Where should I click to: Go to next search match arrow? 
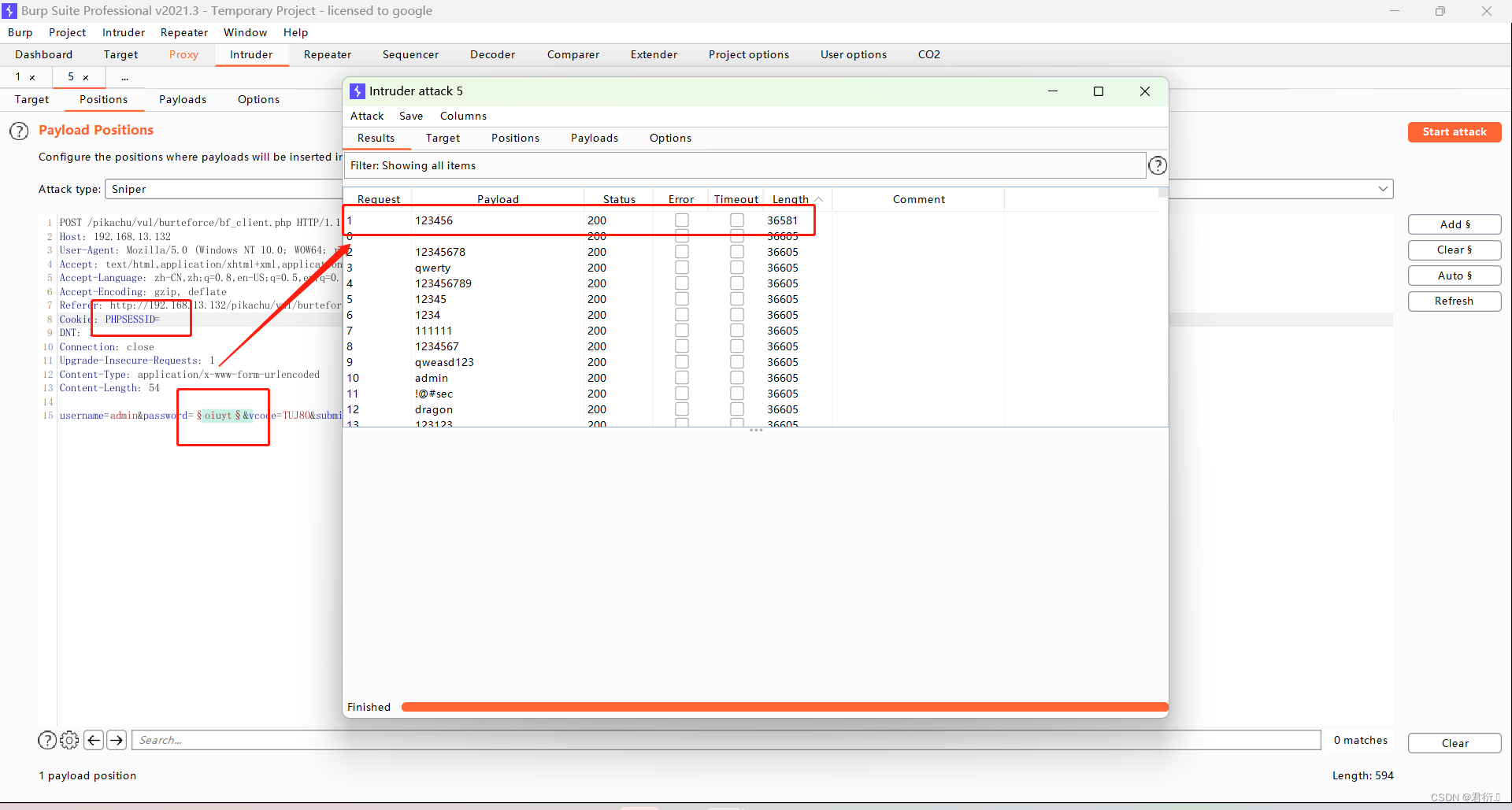pyautogui.click(x=117, y=740)
